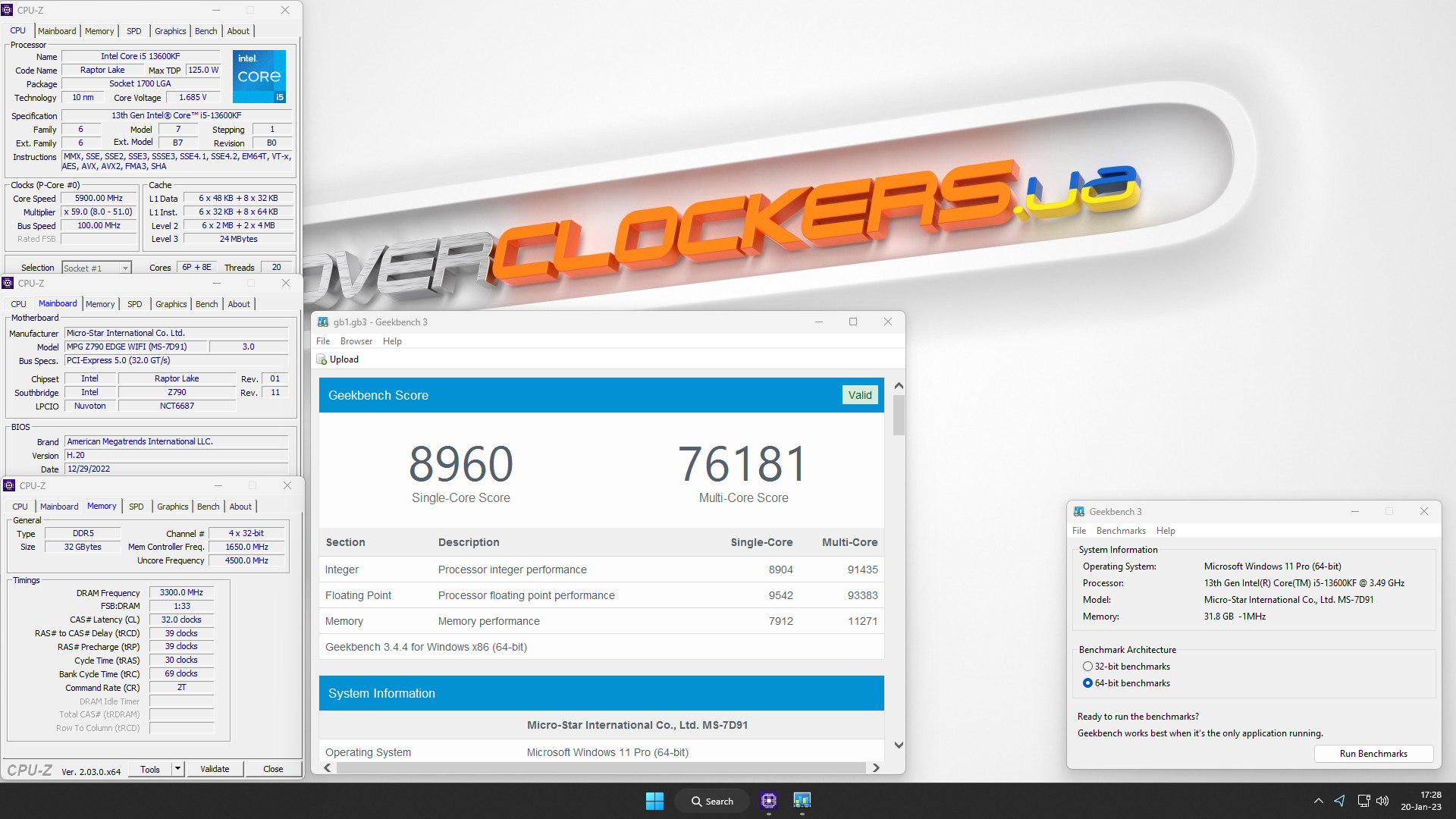Image resolution: width=1456 pixels, height=819 pixels.
Task: Click the Valid badge in Geekbench Score
Action: click(x=860, y=395)
